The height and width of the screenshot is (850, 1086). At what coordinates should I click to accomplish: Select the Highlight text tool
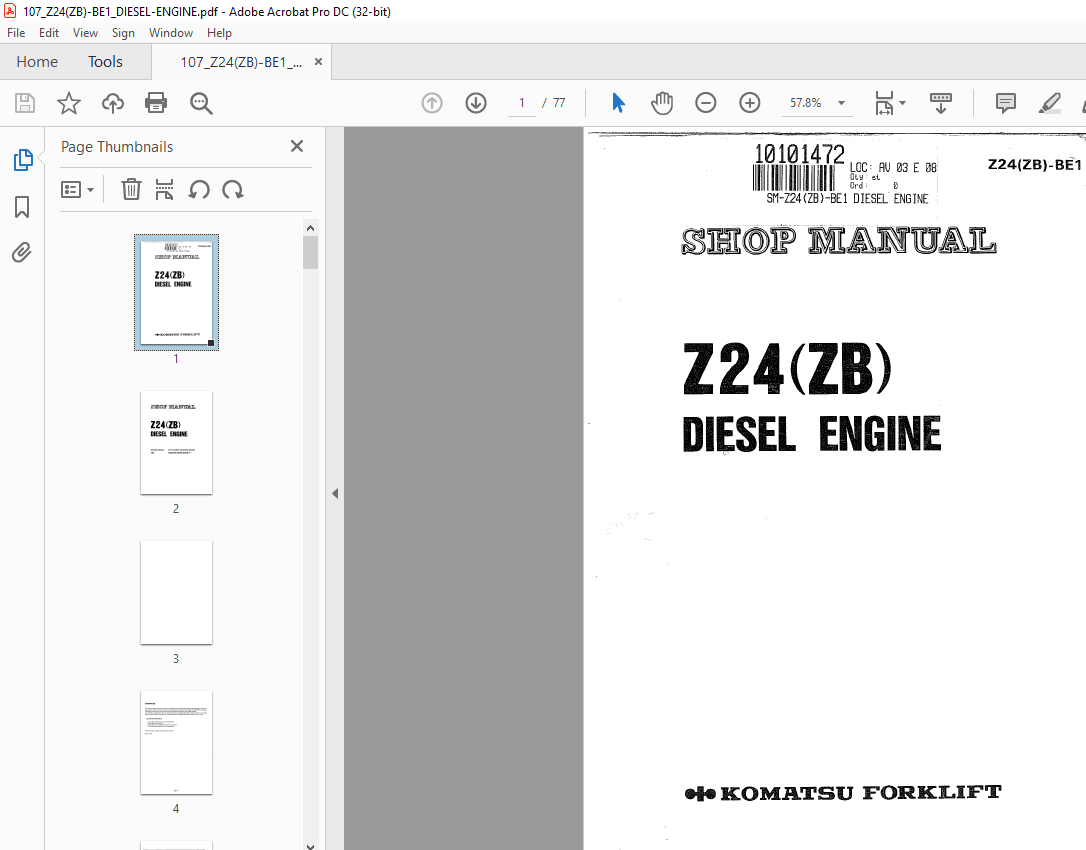pyautogui.click(x=1049, y=102)
